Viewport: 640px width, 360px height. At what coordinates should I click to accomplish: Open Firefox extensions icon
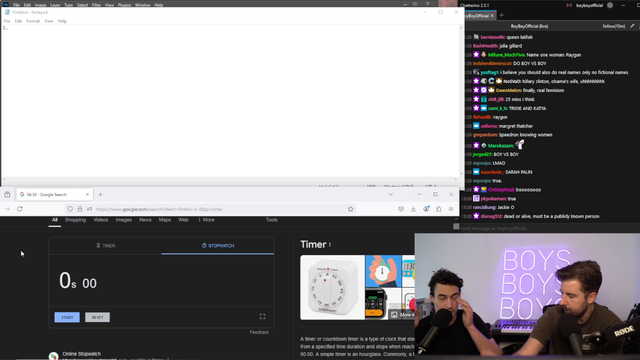click(438, 209)
